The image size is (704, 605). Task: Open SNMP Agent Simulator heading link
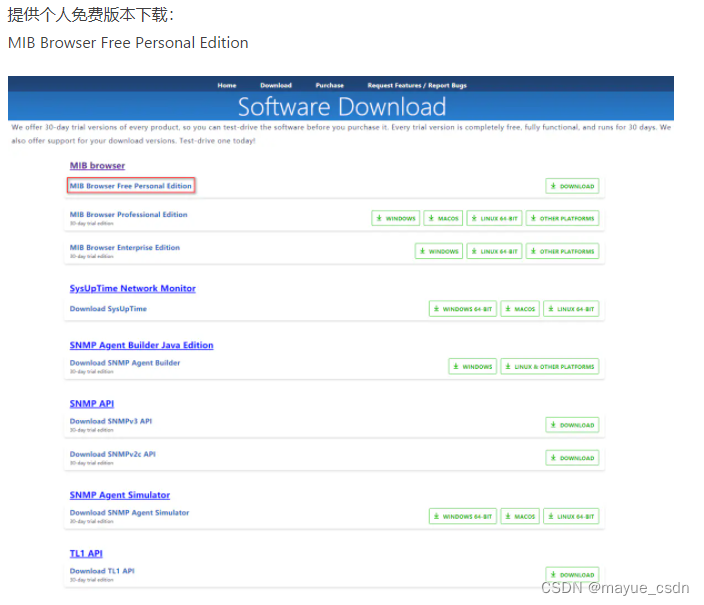[120, 495]
